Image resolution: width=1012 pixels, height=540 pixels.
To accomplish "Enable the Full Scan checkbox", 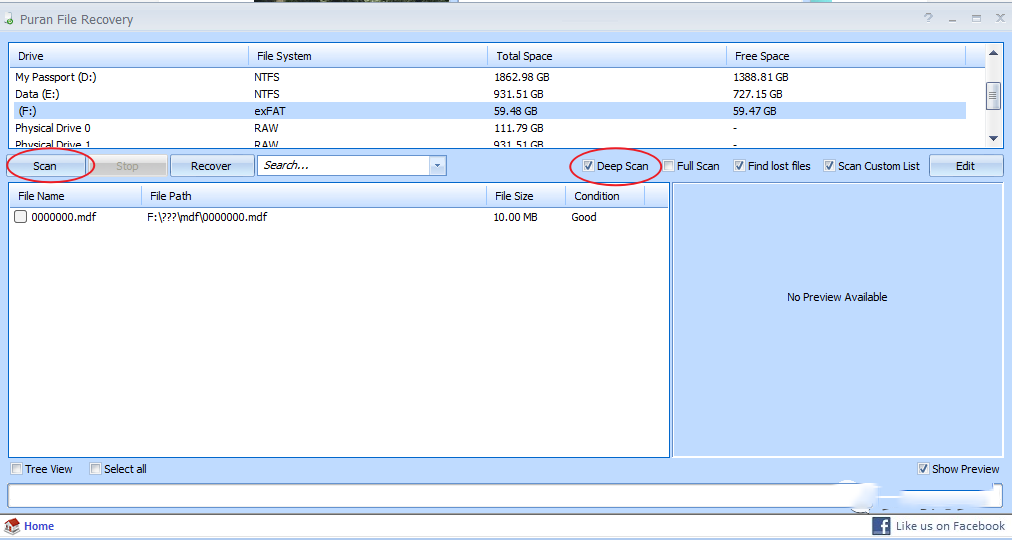I will (669, 166).
